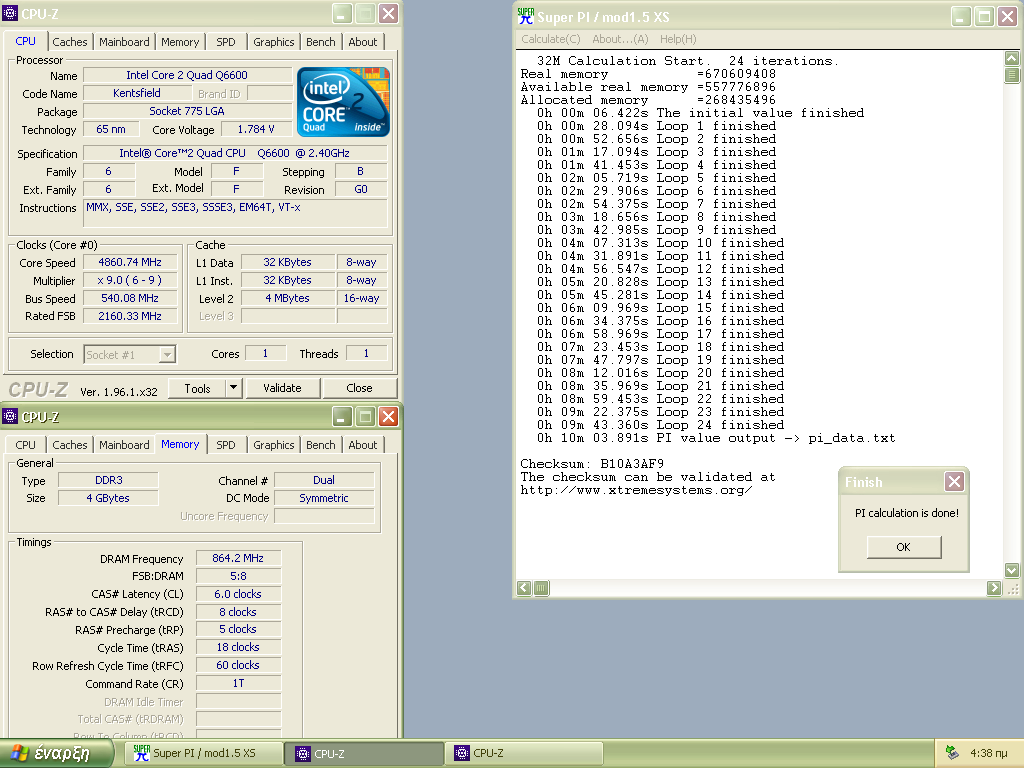The width and height of the screenshot is (1024, 768).
Task: Click the FSB:DRAM value 5:8
Action: coord(238,576)
